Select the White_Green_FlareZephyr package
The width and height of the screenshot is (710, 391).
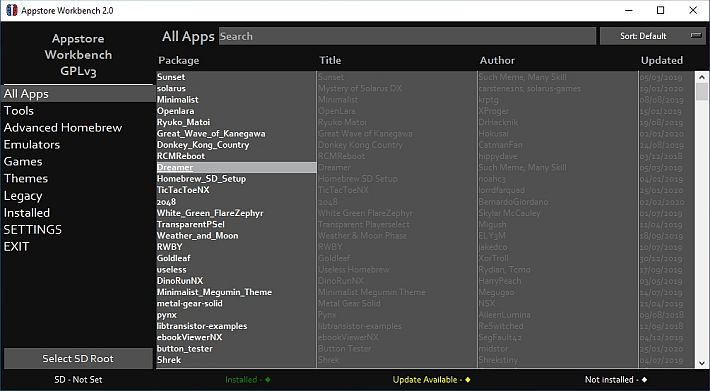click(x=236, y=213)
